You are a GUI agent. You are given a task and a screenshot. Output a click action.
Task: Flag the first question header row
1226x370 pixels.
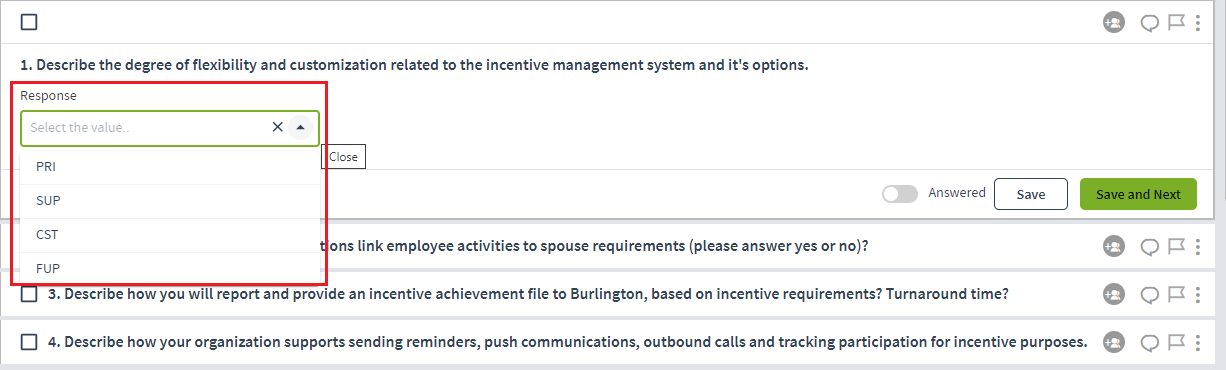[x=1176, y=22]
